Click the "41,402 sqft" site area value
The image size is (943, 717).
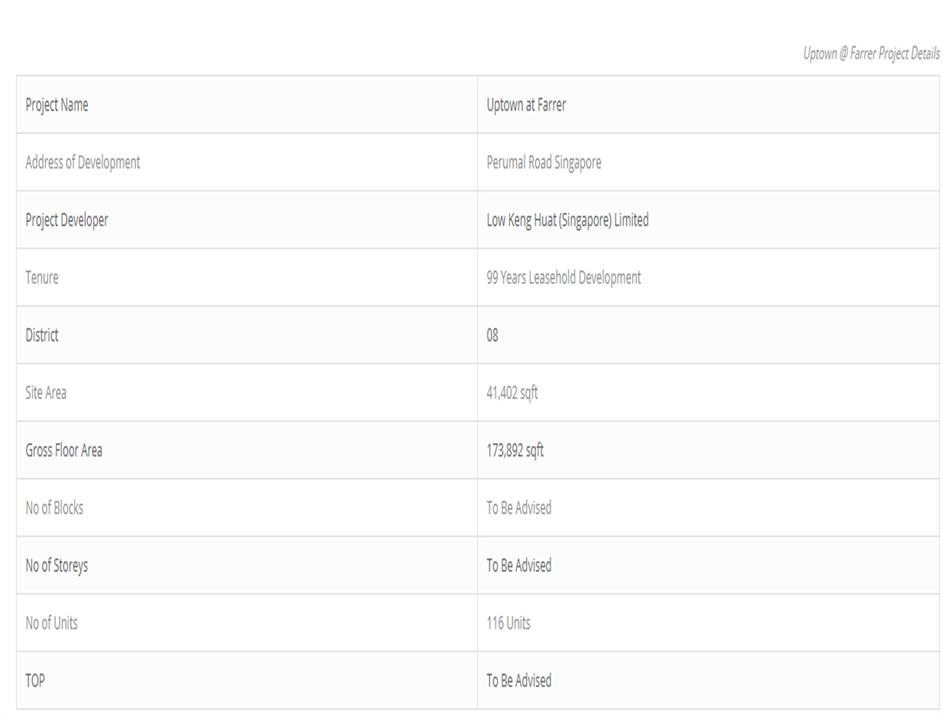click(x=512, y=393)
